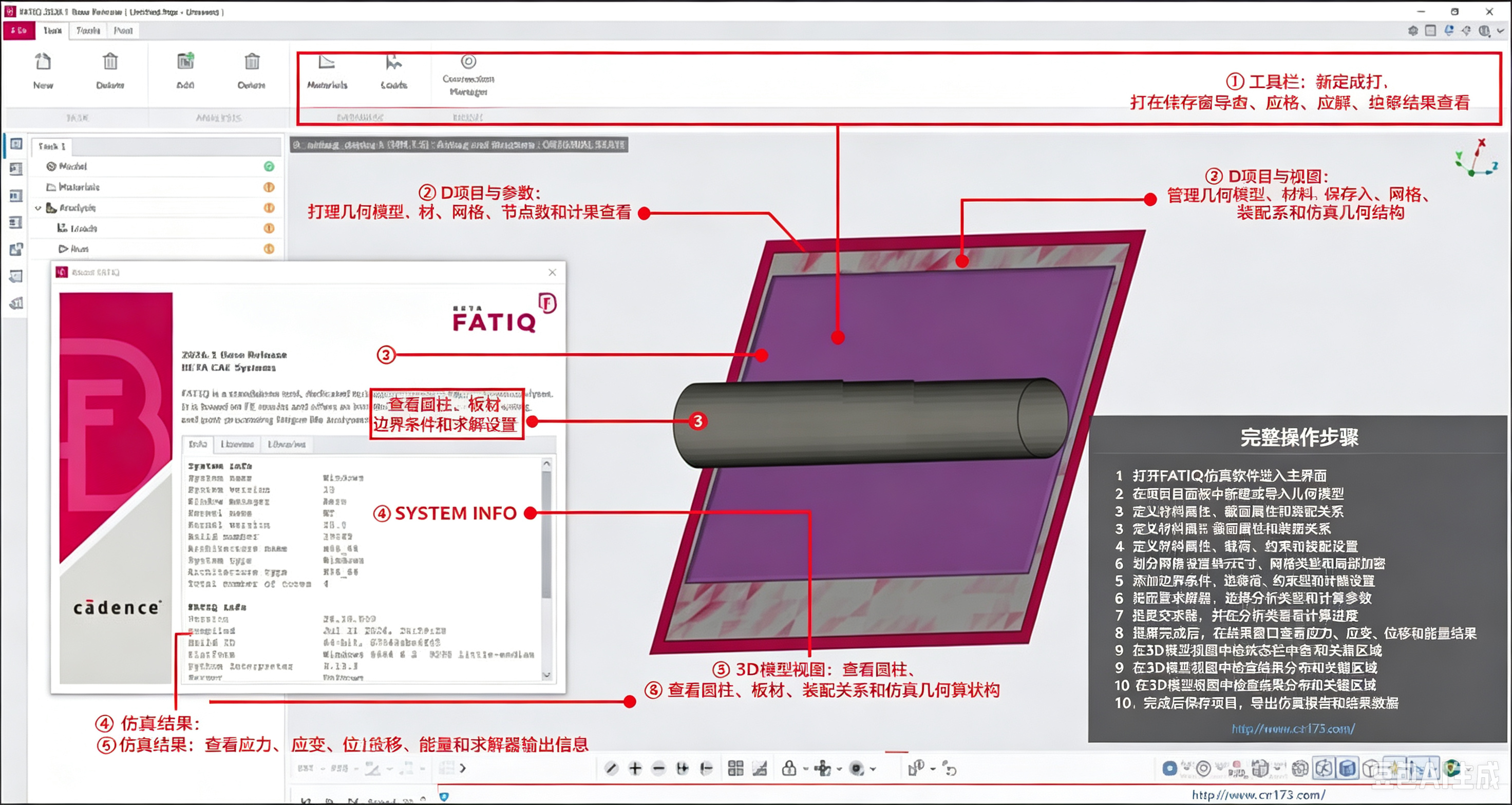The width and height of the screenshot is (1512, 805).
Task: Click orange status indicator on Analysis row
Action: 269,208
